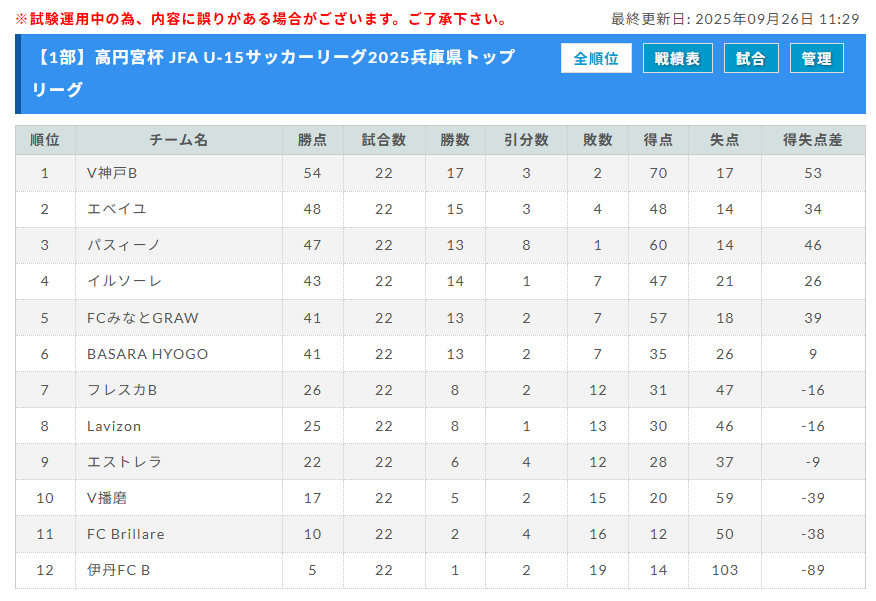The height and width of the screenshot is (601, 876).
Task: Open the FCみなとGRAW team row
Action: [x=143, y=318]
